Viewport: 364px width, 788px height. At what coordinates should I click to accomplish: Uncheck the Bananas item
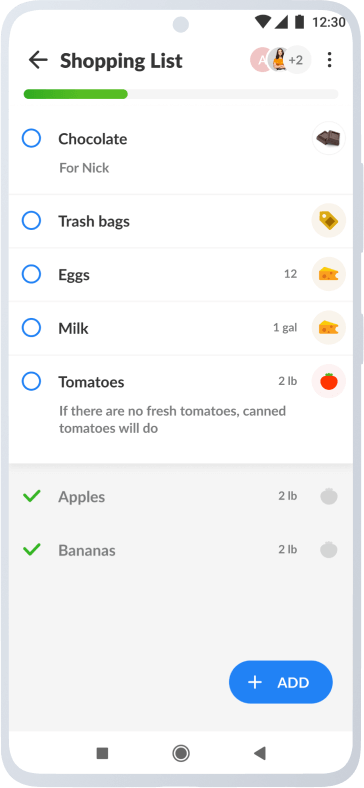pyautogui.click(x=32, y=550)
